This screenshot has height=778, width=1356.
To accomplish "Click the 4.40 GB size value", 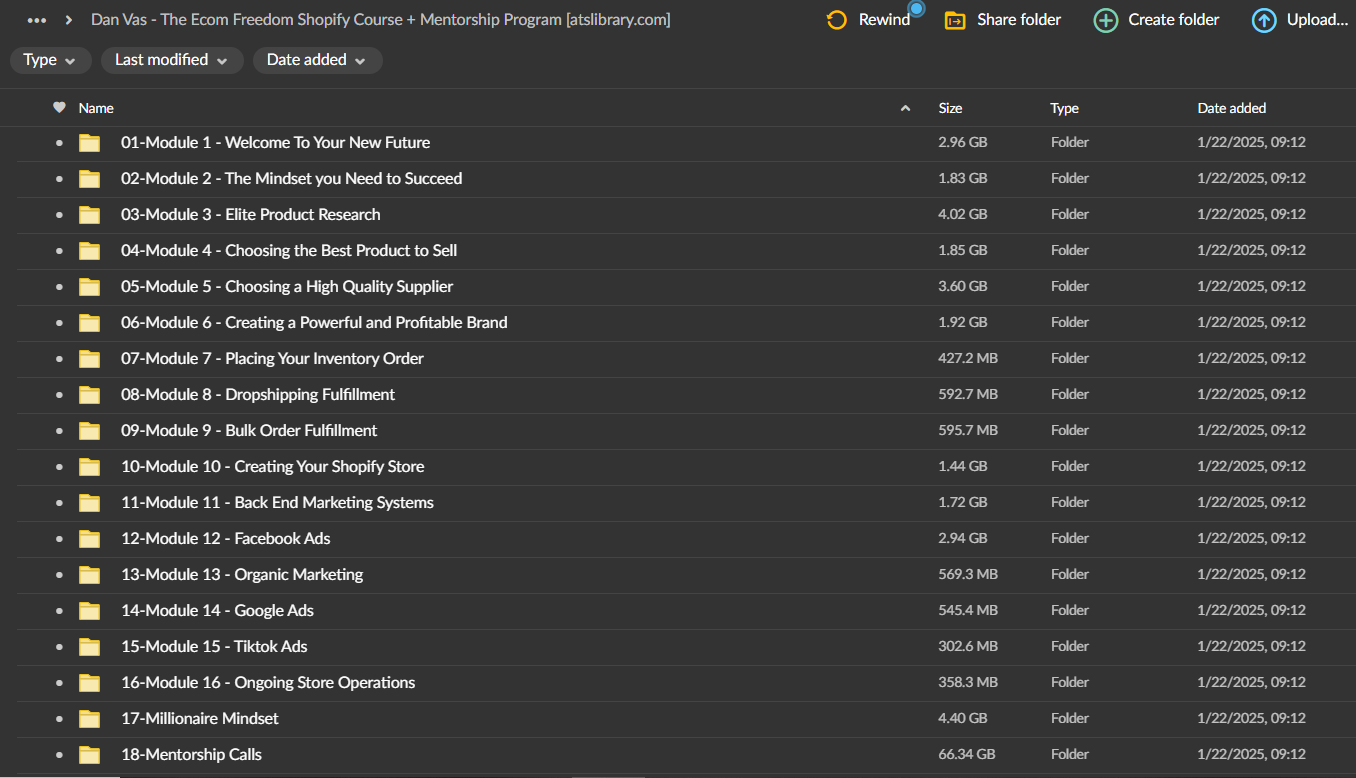I will 963,719.
